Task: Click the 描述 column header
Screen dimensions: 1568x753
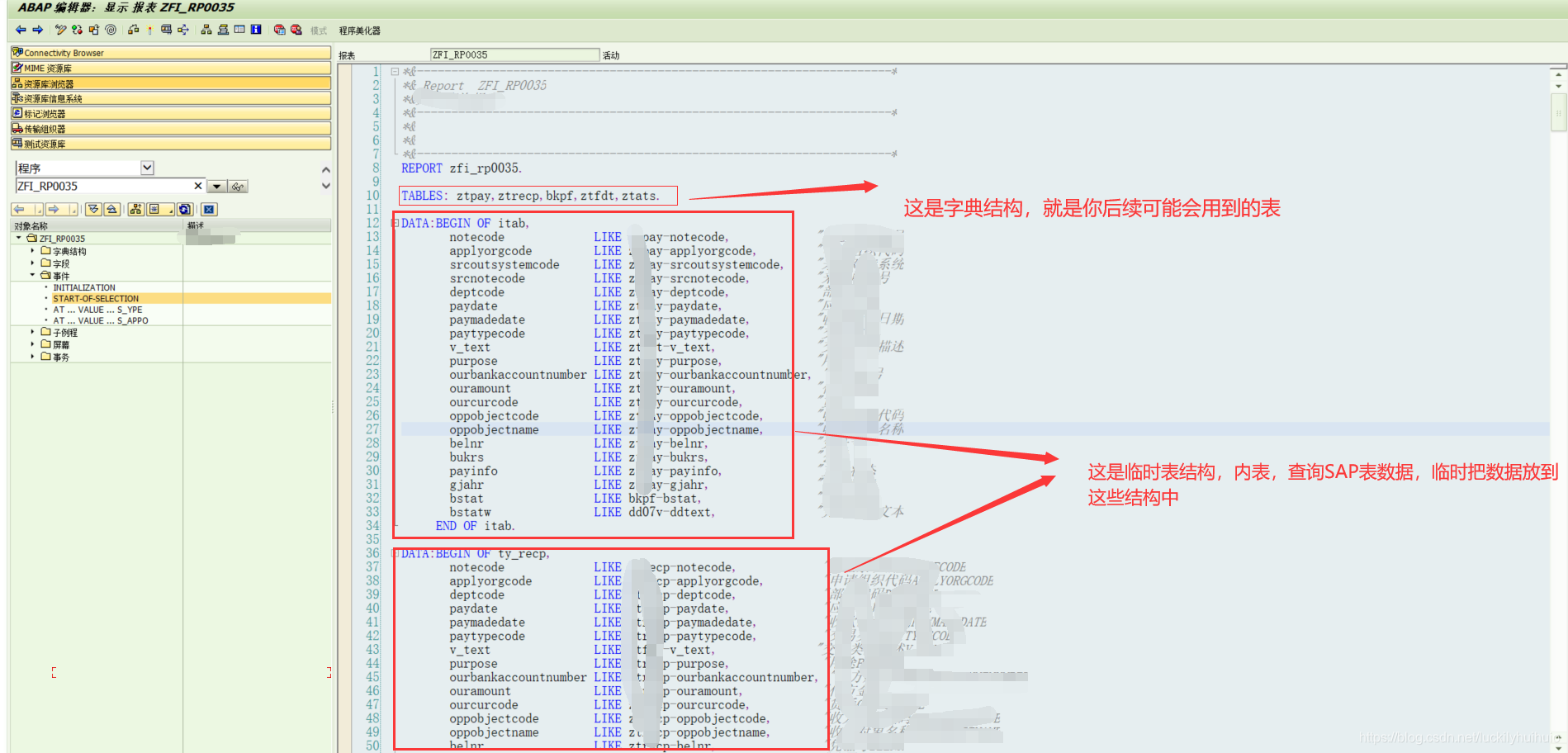Action: coord(258,225)
